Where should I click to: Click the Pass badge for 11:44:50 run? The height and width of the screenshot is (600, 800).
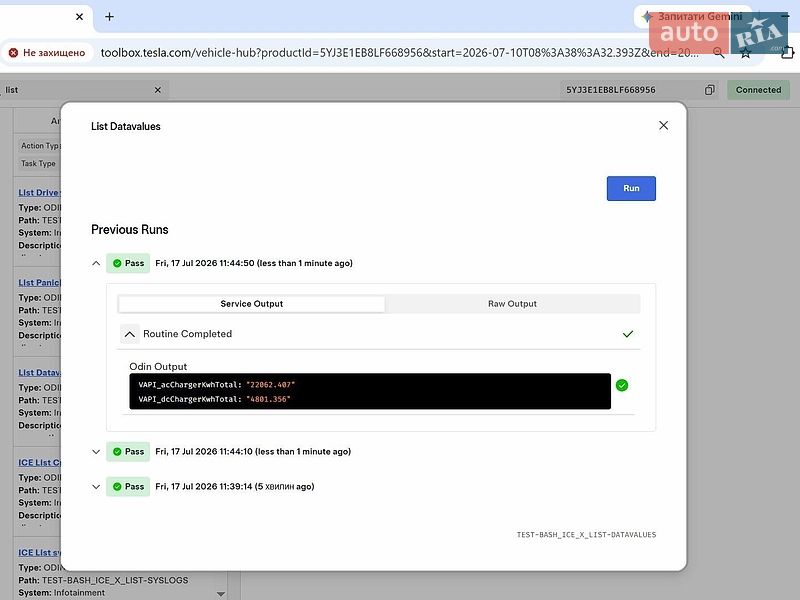click(128, 263)
